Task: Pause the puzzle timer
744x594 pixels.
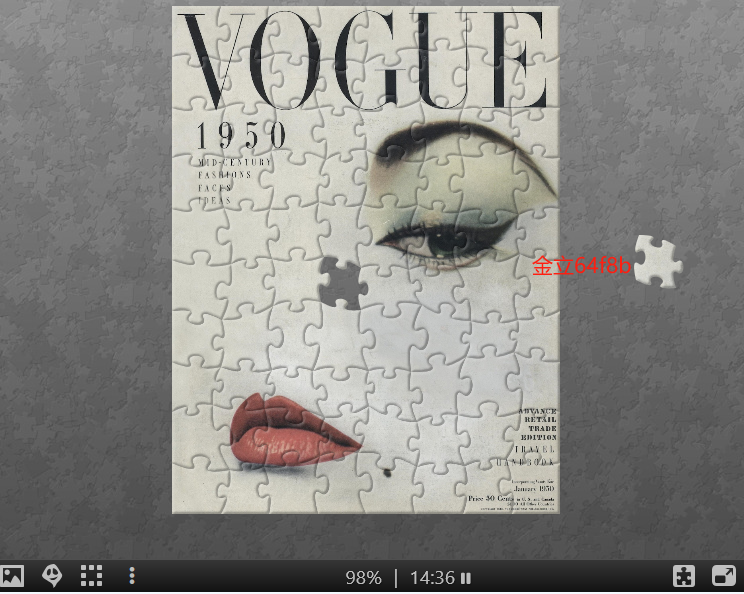Action: (466, 578)
